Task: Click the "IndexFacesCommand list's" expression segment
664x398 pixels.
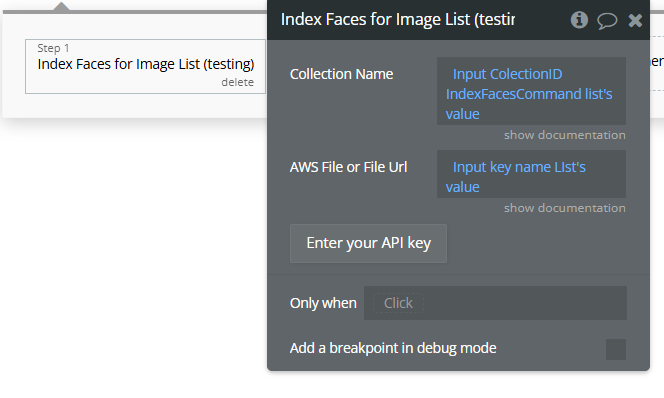Action: pyautogui.click(x=529, y=94)
